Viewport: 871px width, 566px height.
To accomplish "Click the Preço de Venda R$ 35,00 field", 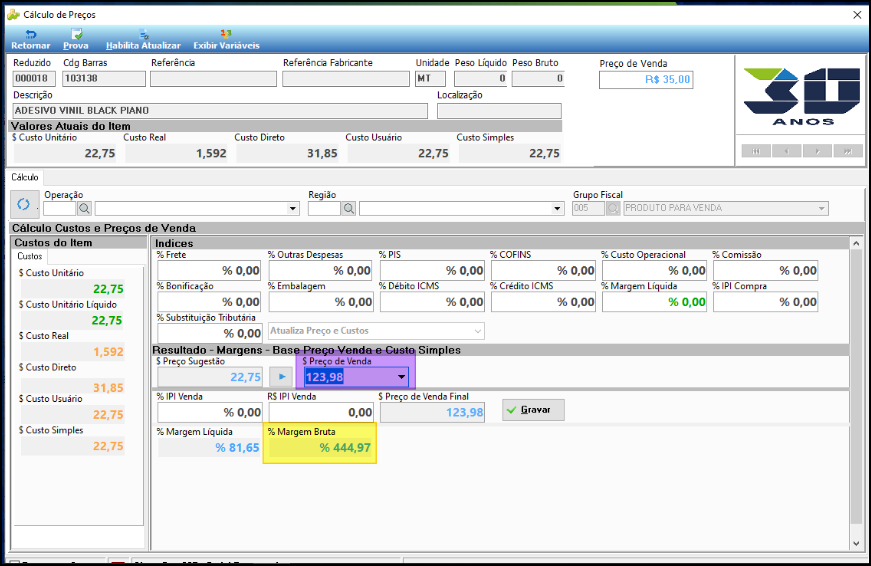I will click(x=646, y=79).
